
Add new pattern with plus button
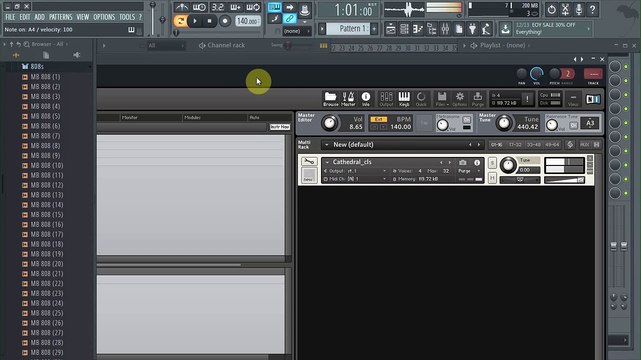[374, 29]
